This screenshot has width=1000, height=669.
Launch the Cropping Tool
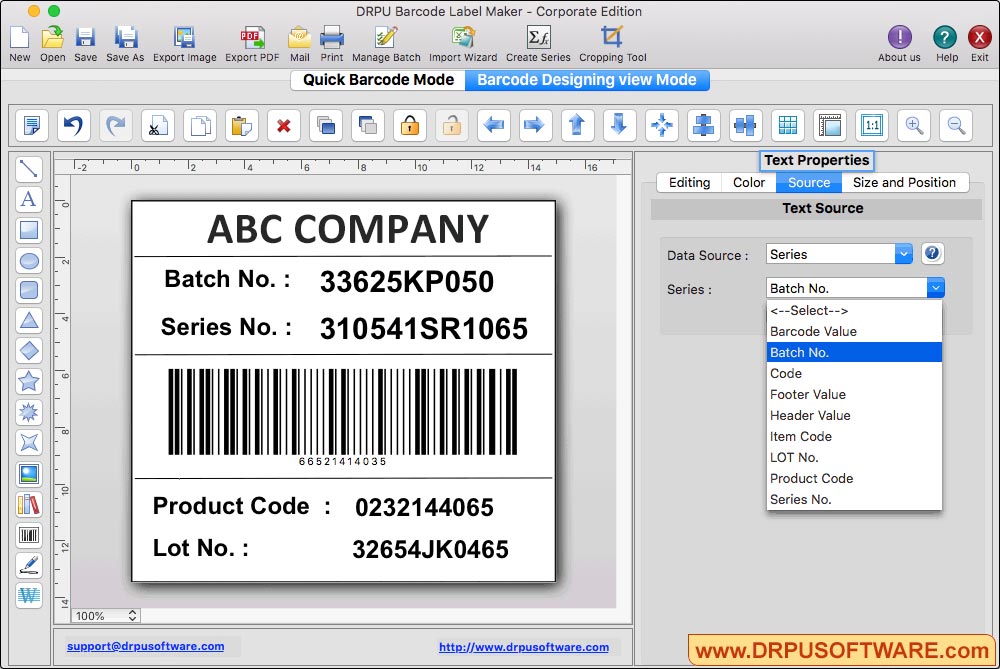[x=611, y=42]
